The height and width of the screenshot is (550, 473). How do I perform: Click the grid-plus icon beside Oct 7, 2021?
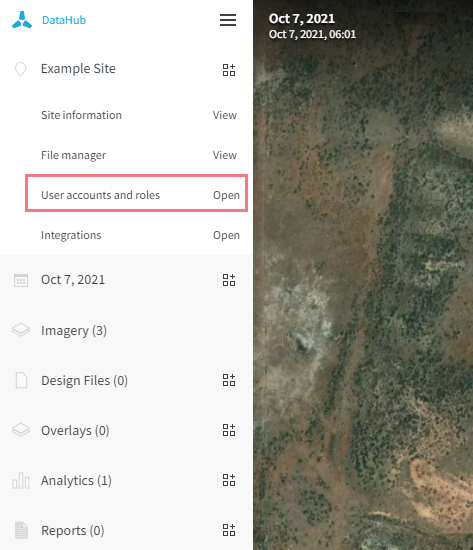229,280
